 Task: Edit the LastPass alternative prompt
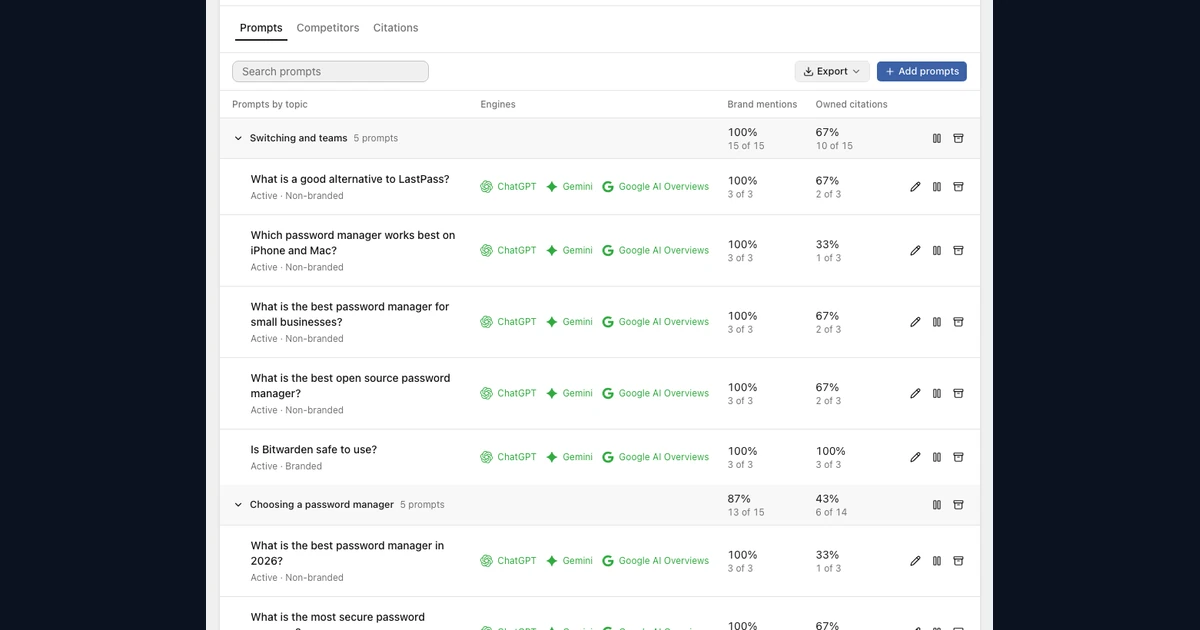pyautogui.click(x=915, y=187)
